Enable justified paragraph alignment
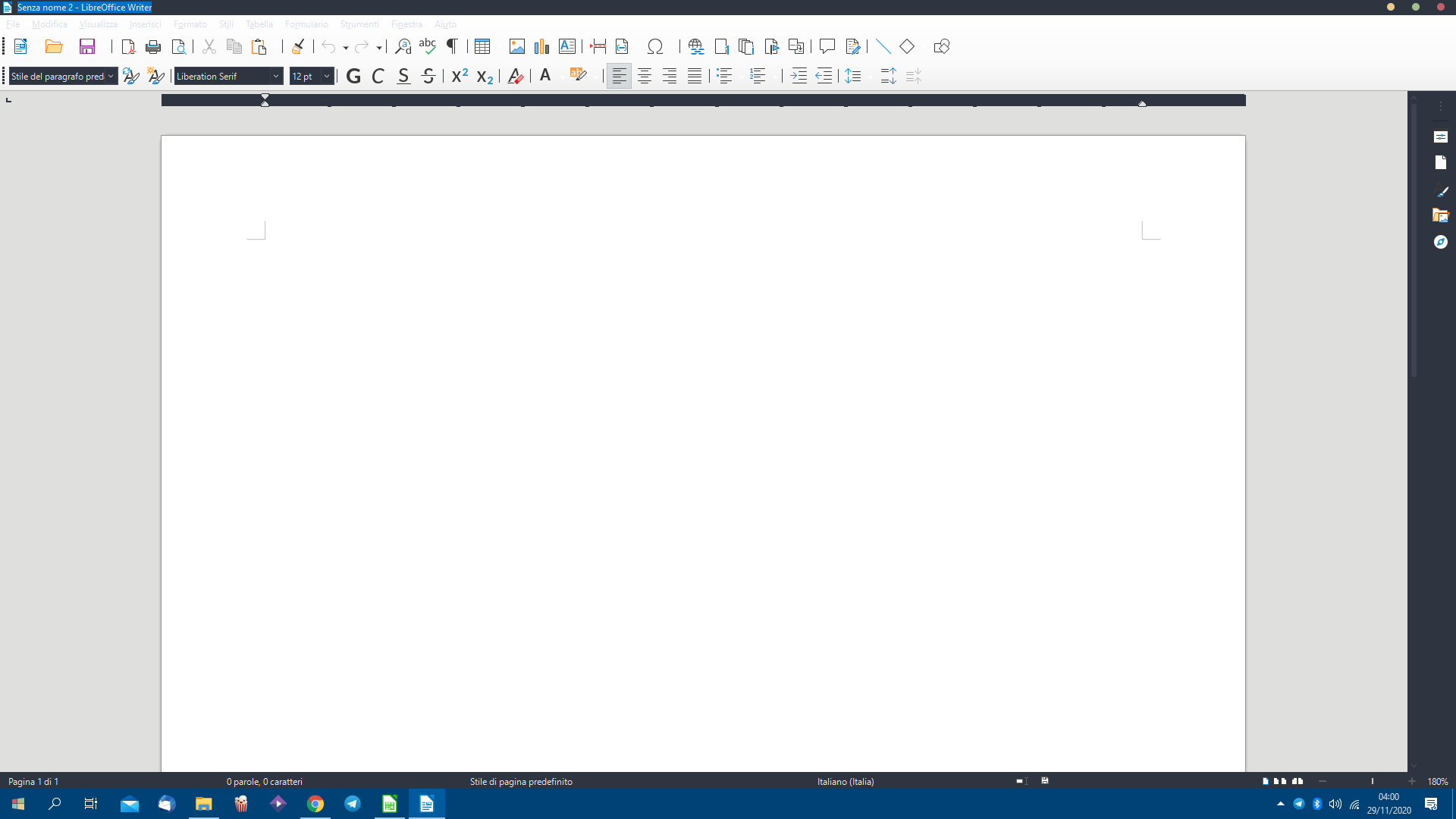 point(695,77)
